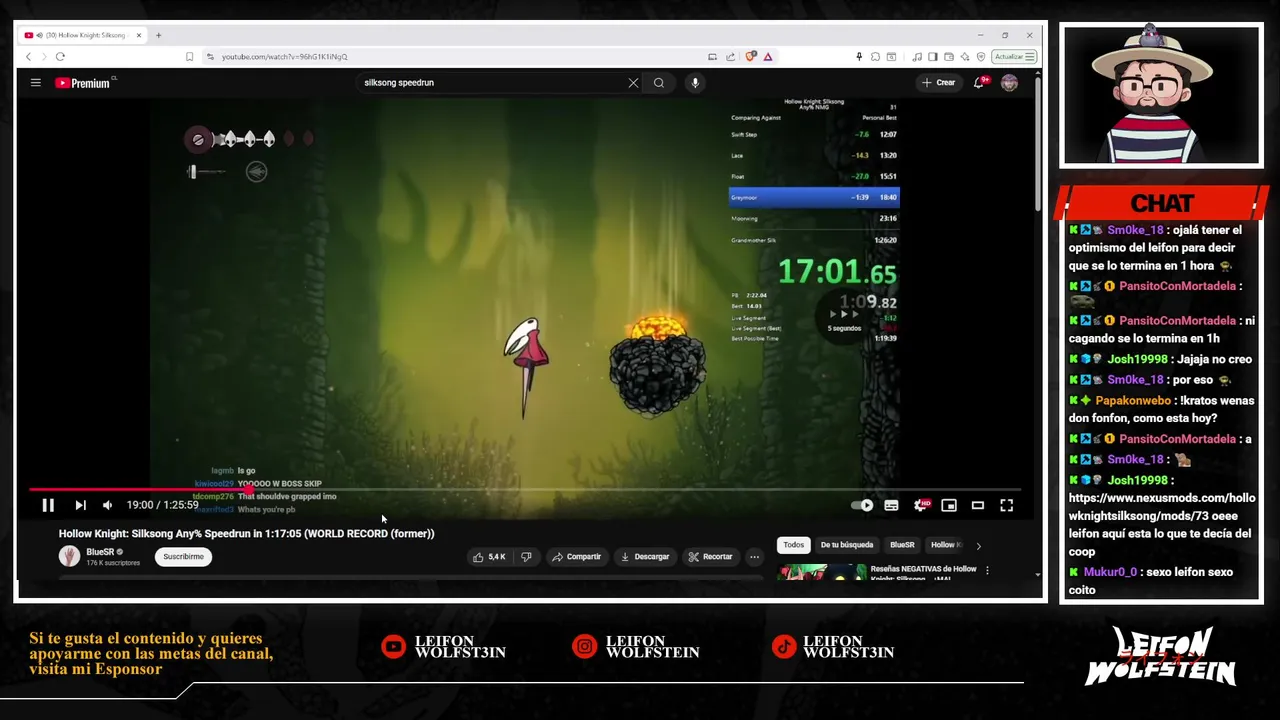The height and width of the screenshot is (720, 1280).
Task: Subscribe to BlueSR via Suscribirme
Action: (x=183, y=557)
